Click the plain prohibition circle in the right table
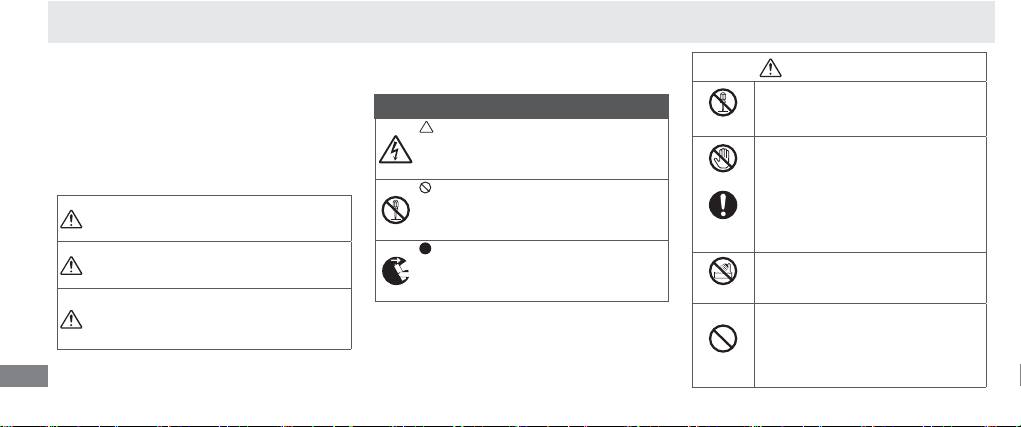 coord(722,340)
